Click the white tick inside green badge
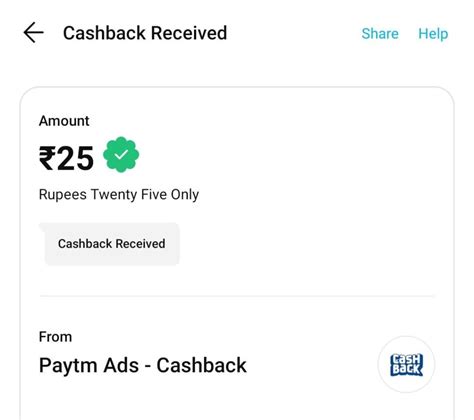The height and width of the screenshot is (420, 474). [121, 155]
